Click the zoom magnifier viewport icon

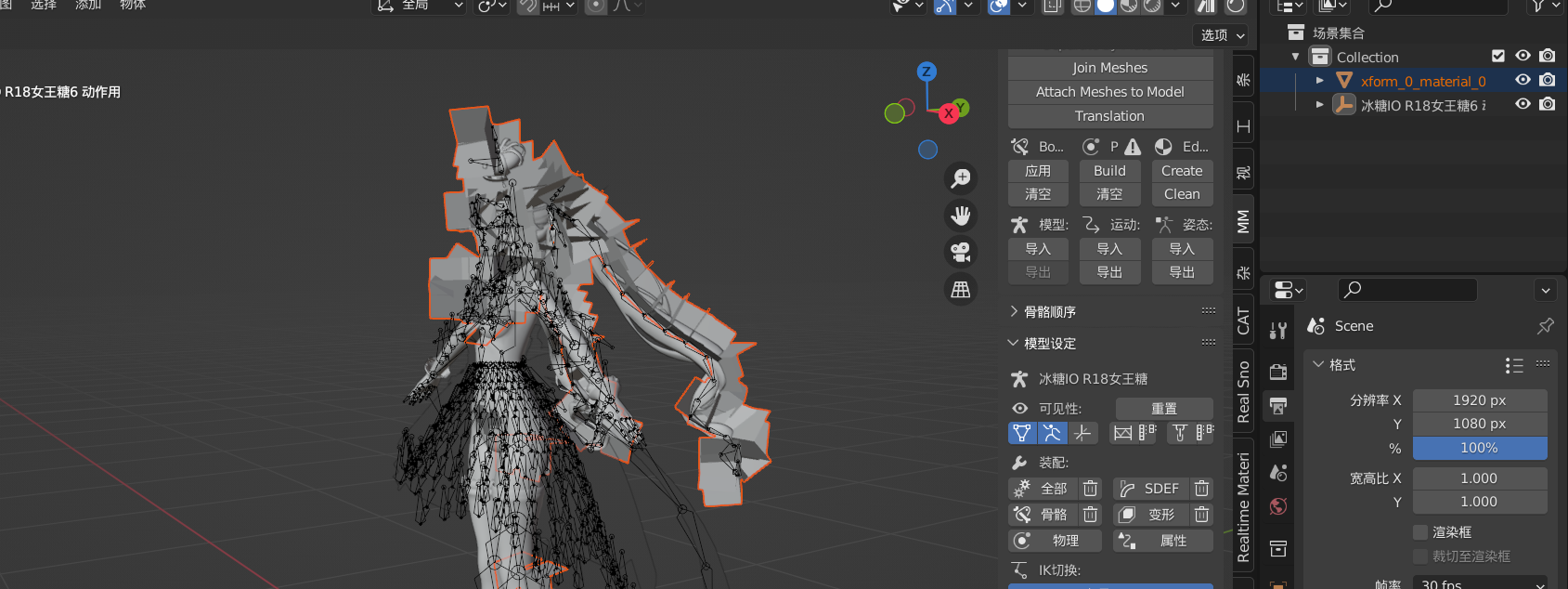click(961, 177)
